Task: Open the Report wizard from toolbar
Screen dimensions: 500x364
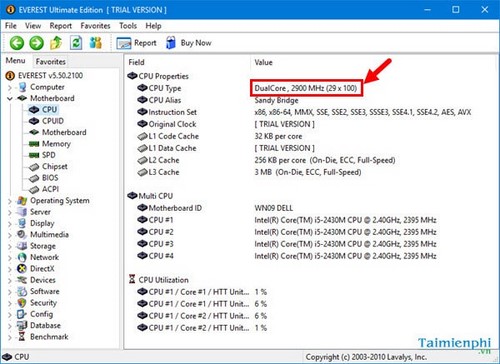Action: [136, 43]
